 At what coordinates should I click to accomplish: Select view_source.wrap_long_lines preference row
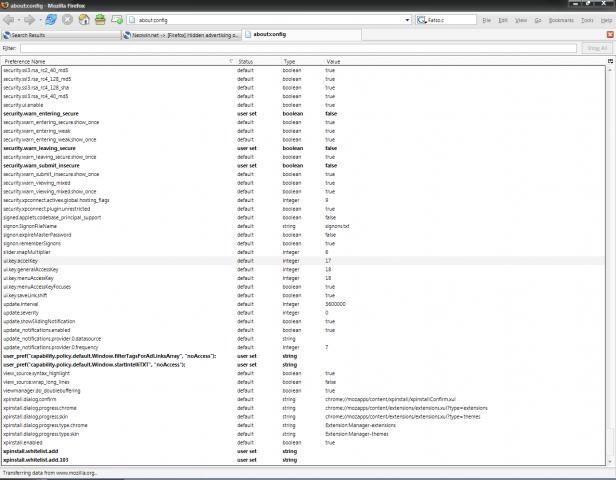(303, 382)
